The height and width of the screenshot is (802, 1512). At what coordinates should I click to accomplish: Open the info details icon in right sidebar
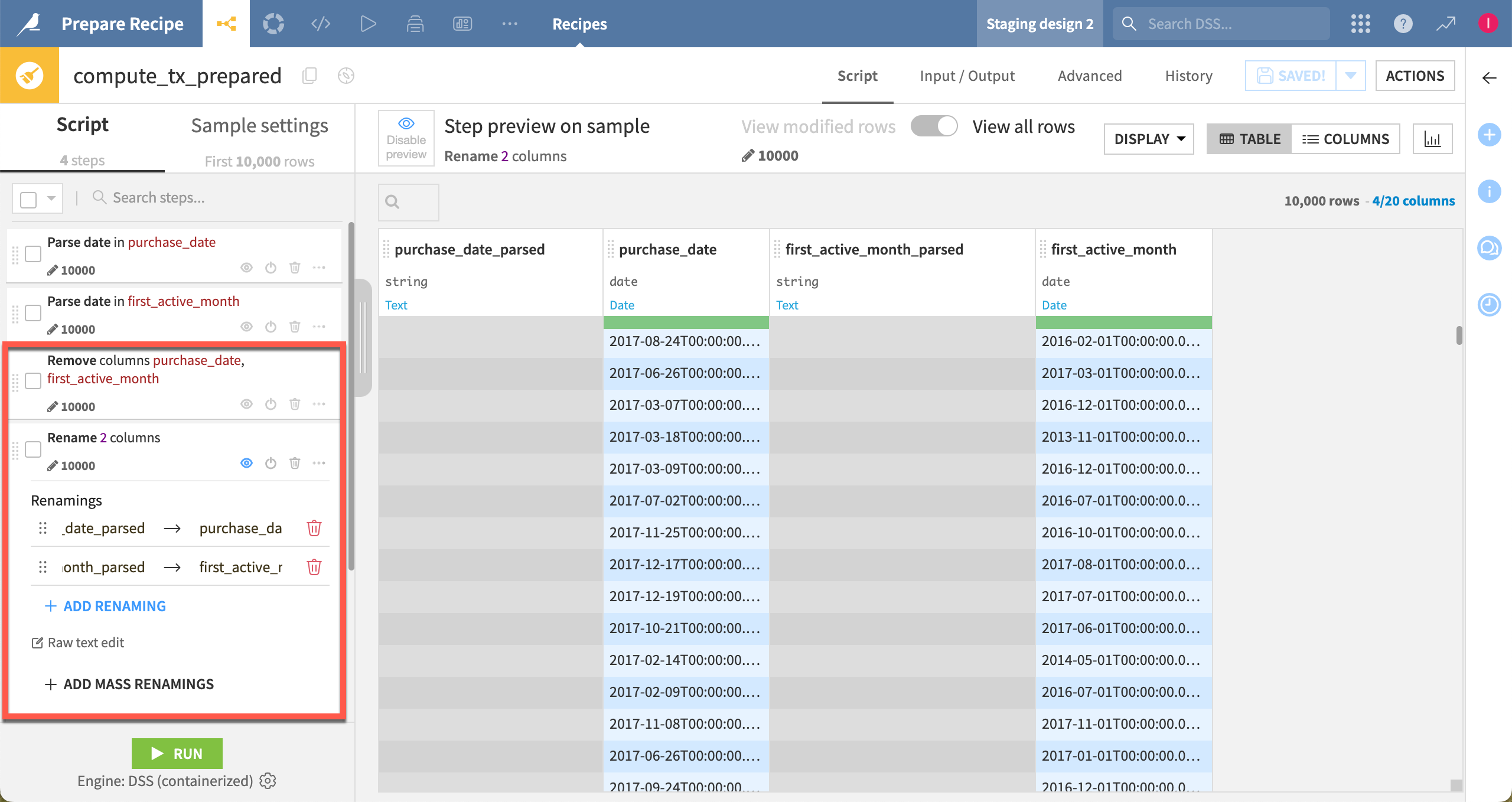click(1490, 191)
